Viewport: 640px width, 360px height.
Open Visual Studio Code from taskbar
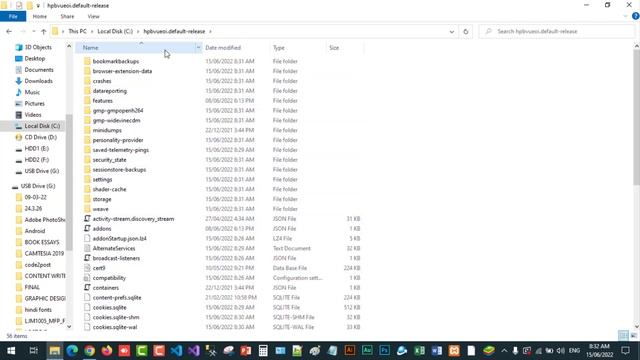tap(176, 351)
